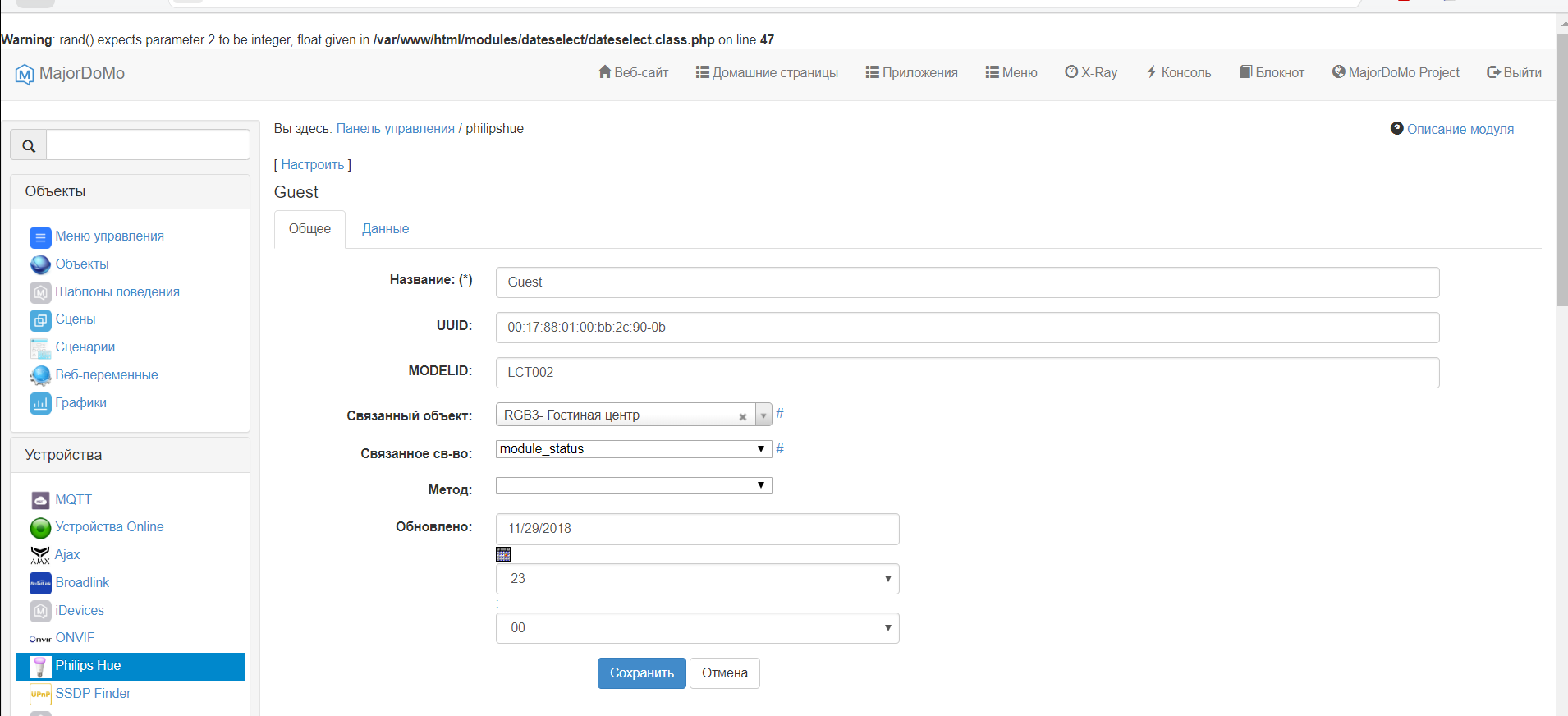Click the MQTT device icon
The height and width of the screenshot is (716, 1568).
[40, 500]
